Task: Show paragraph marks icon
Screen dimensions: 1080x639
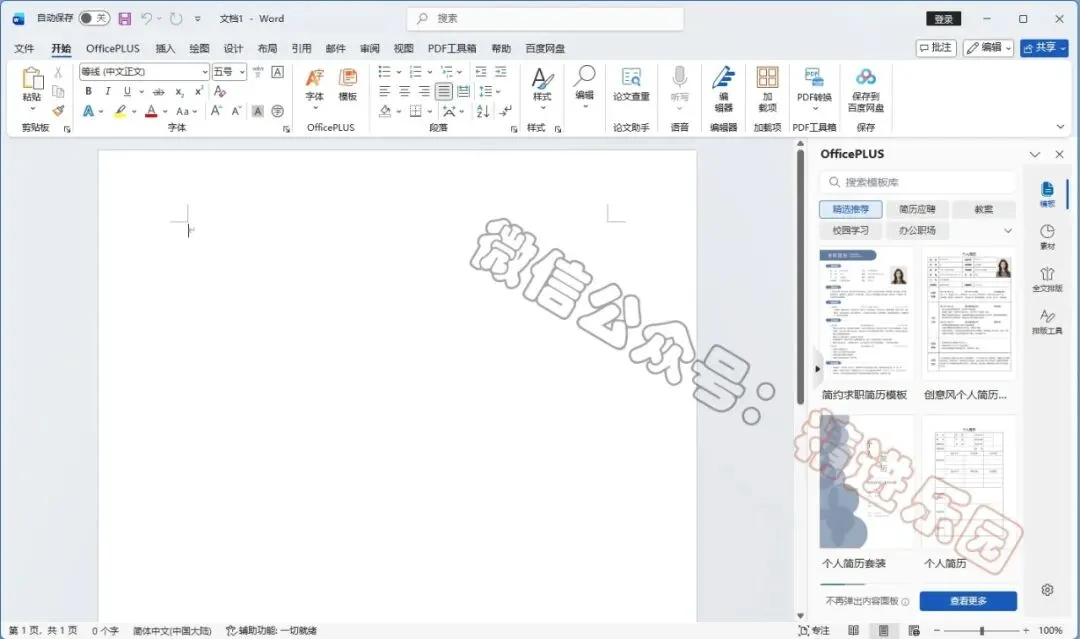Action: click(506, 111)
